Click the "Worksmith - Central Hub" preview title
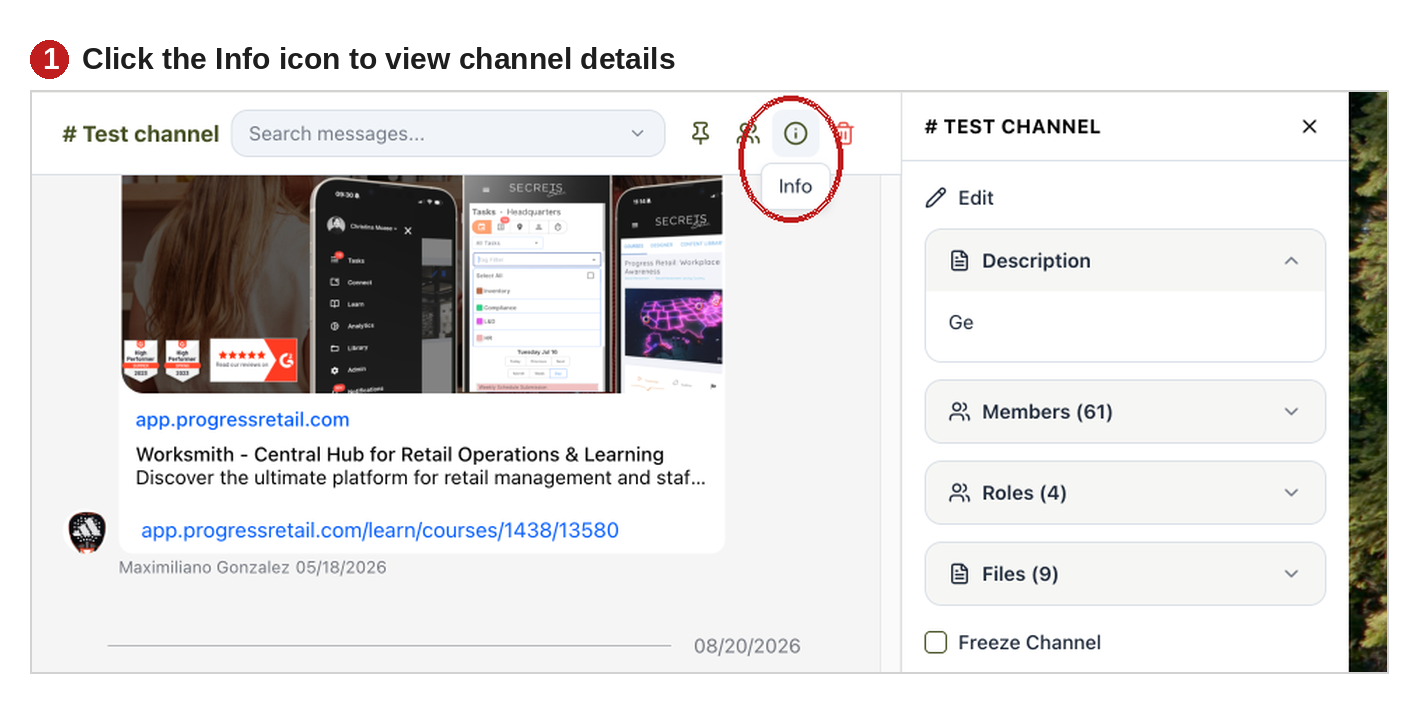Viewport: 1418px width, 703px height. 400,454
